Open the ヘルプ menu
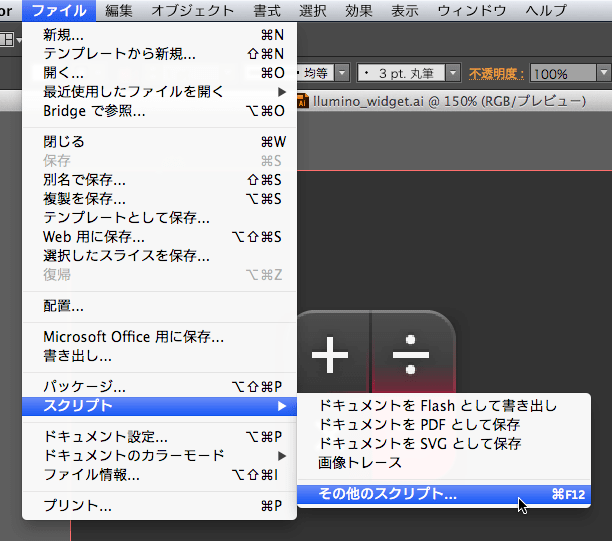Screen dimensions: 612x541 pyautogui.click(x=546, y=11)
